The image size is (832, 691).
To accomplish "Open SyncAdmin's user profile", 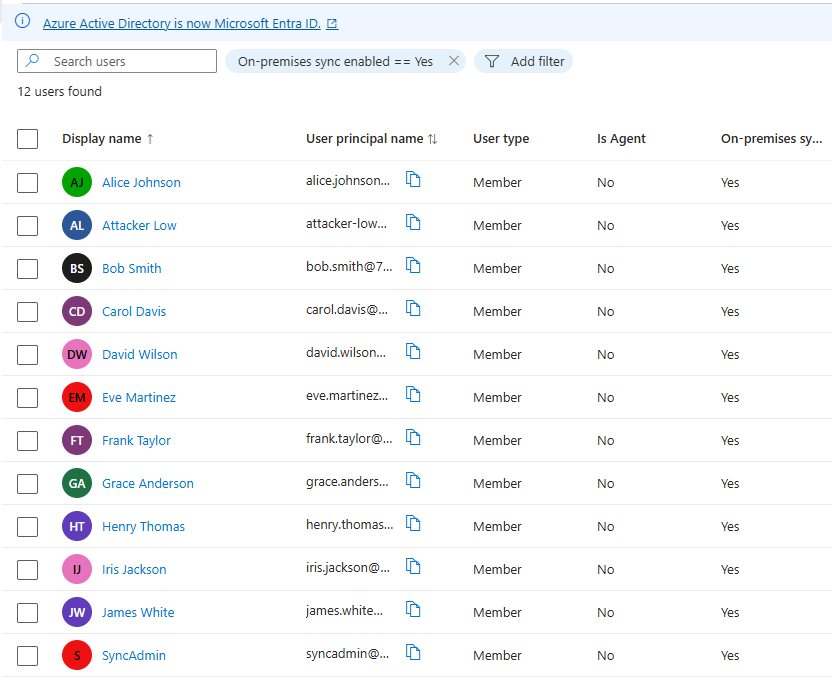I will click(134, 655).
